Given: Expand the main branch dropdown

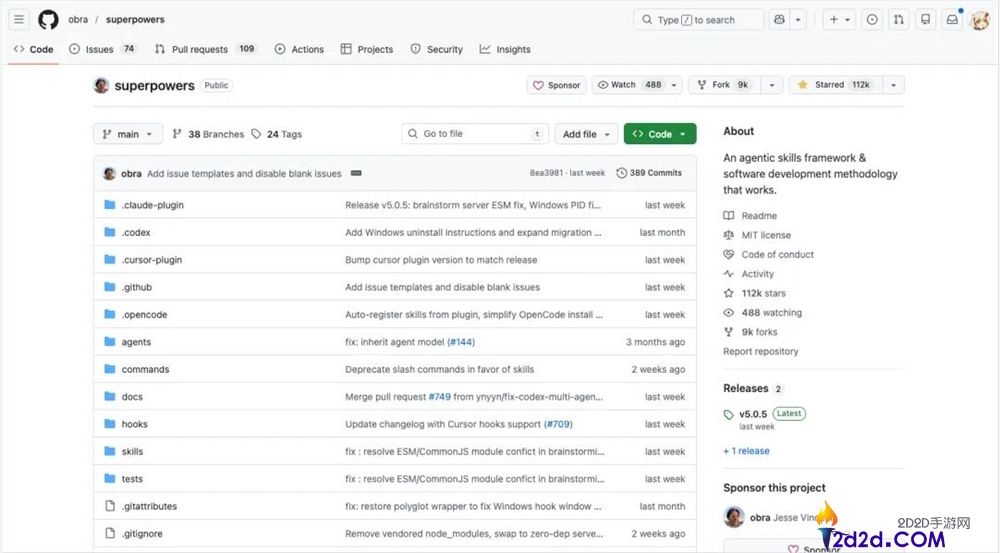Looking at the screenshot, I should click(x=128, y=134).
